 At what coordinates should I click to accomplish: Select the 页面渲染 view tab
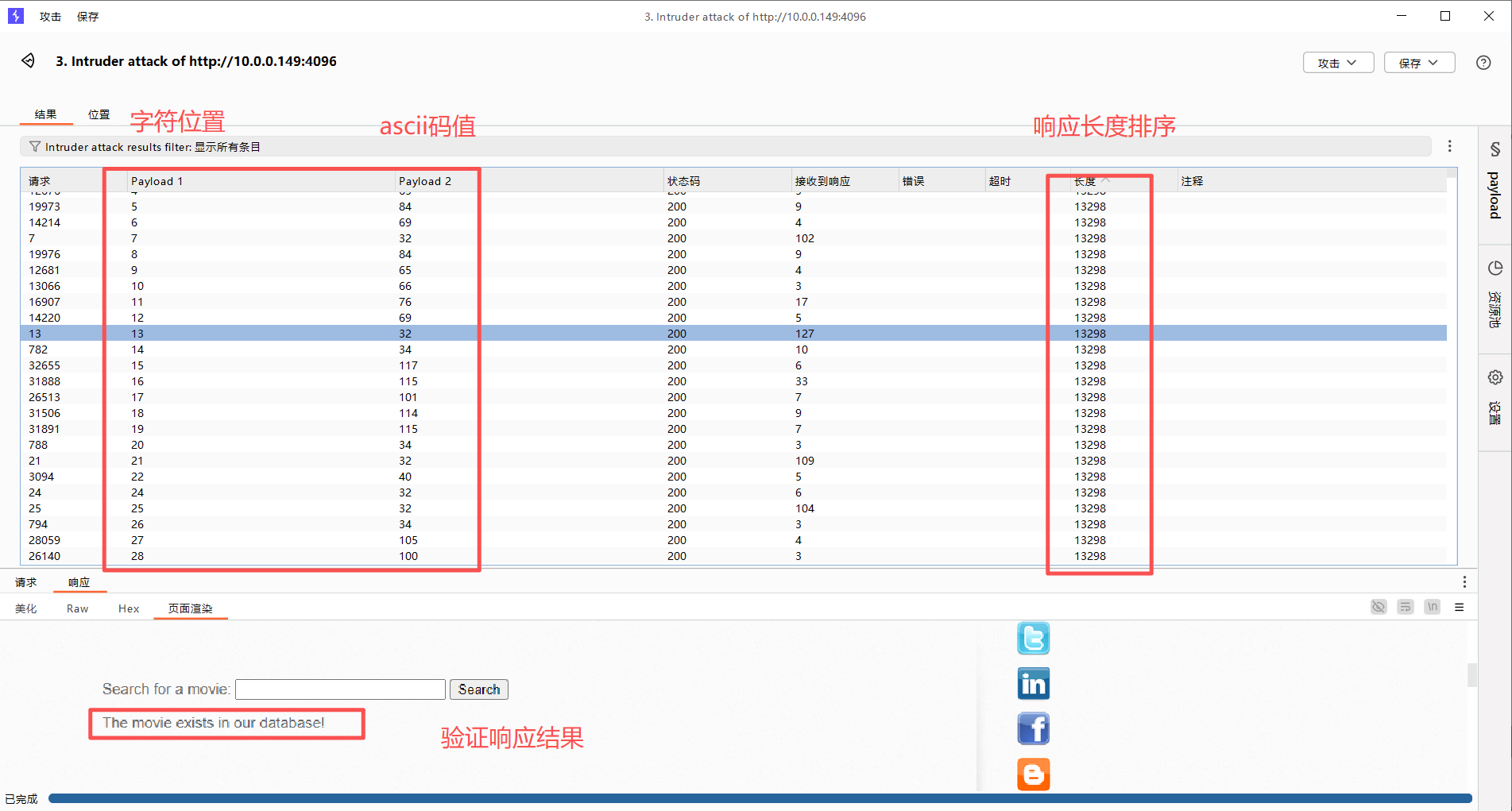tap(191, 608)
